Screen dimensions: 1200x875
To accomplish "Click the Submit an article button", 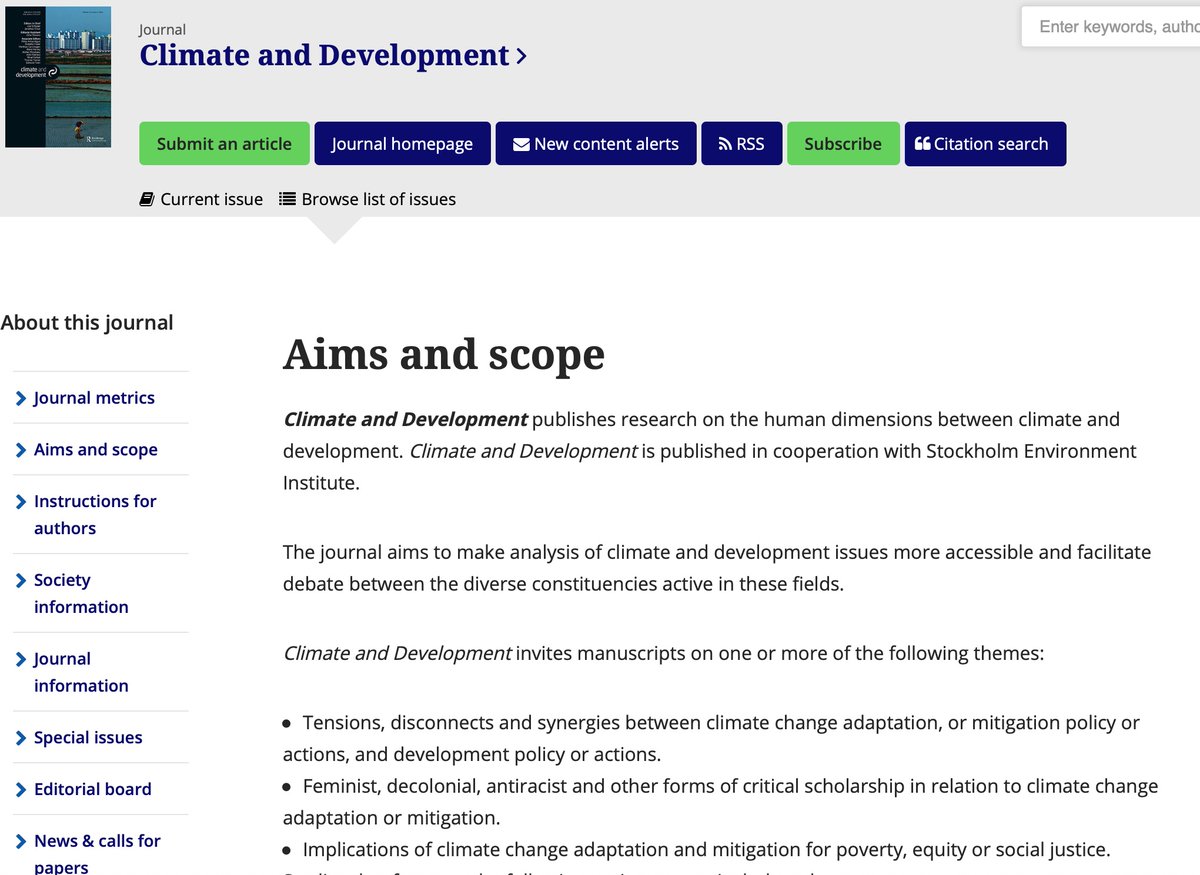I will pos(224,144).
